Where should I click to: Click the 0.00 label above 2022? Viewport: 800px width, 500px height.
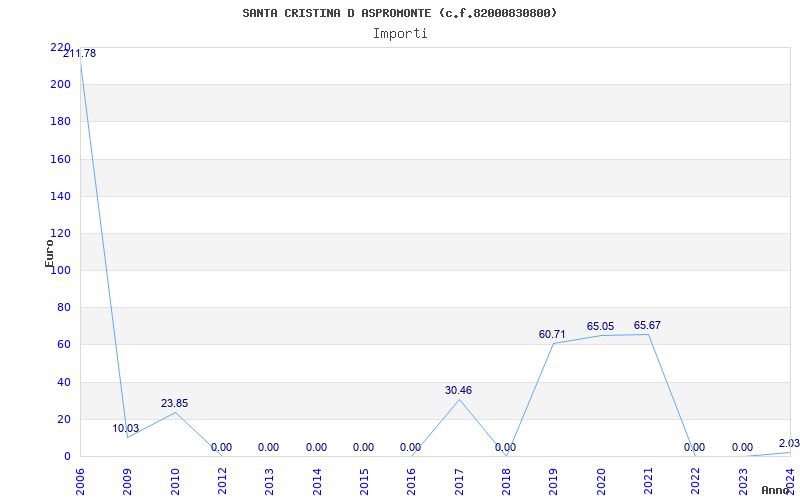[x=694, y=447]
